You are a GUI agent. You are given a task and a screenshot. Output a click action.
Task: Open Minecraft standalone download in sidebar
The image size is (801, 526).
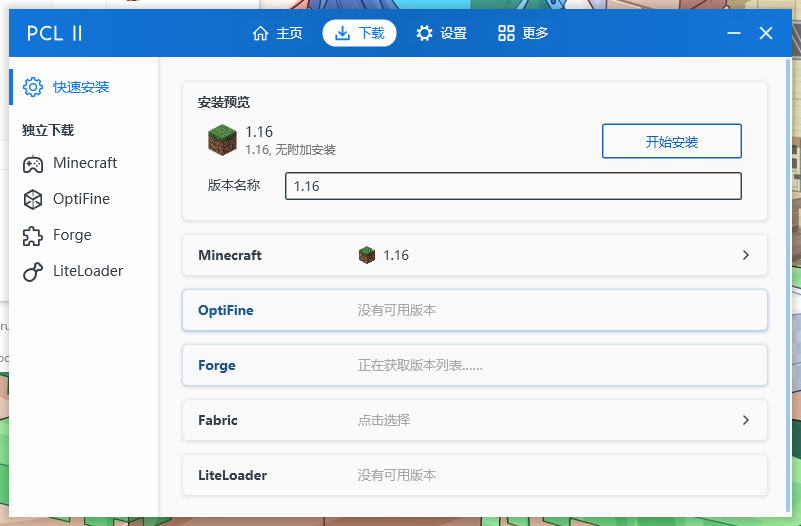[x=83, y=163]
